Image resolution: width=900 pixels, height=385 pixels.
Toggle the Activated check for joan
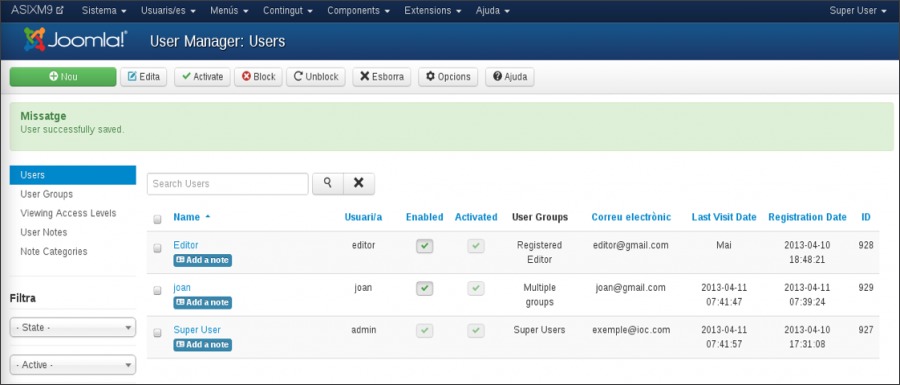(x=476, y=289)
